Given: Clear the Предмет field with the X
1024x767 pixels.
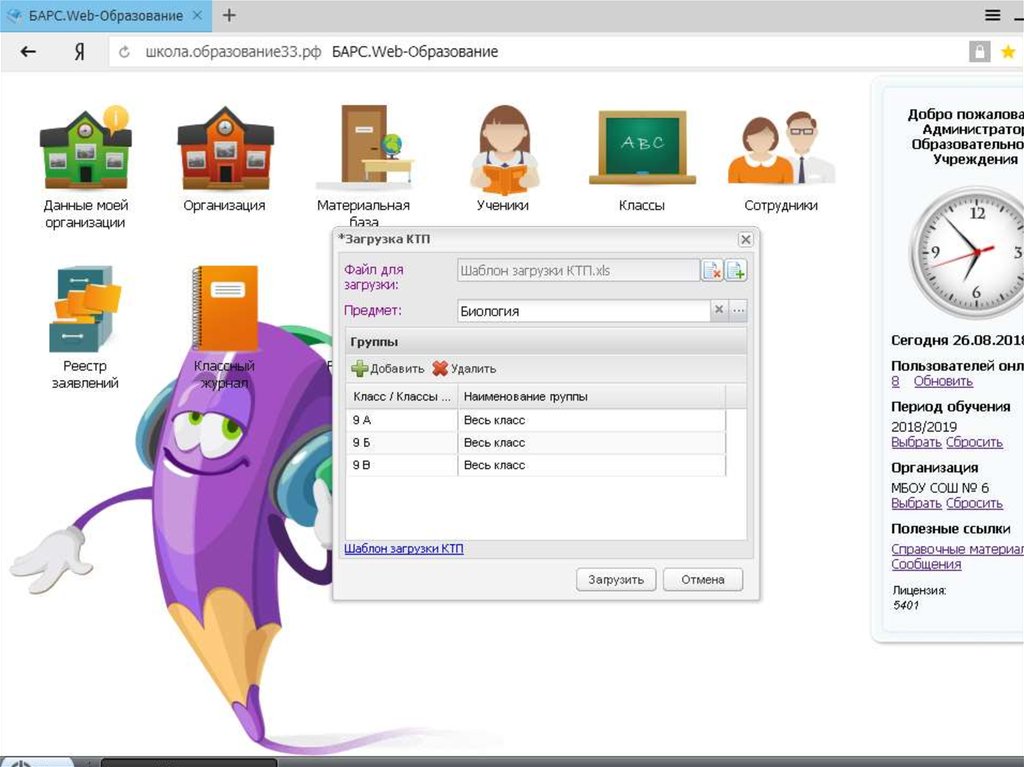Looking at the screenshot, I should [x=718, y=311].
